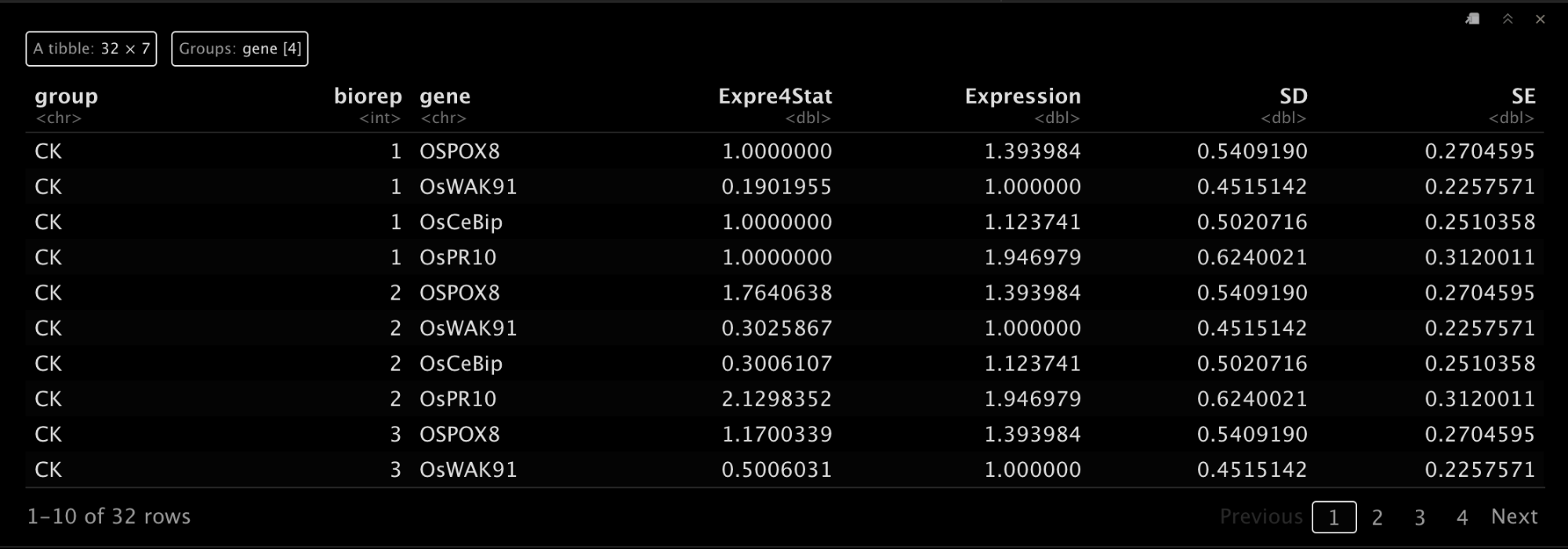Collapse the output chunk with double chevron
This screenshot has height=549, width=1568.
click(1508, 19)
